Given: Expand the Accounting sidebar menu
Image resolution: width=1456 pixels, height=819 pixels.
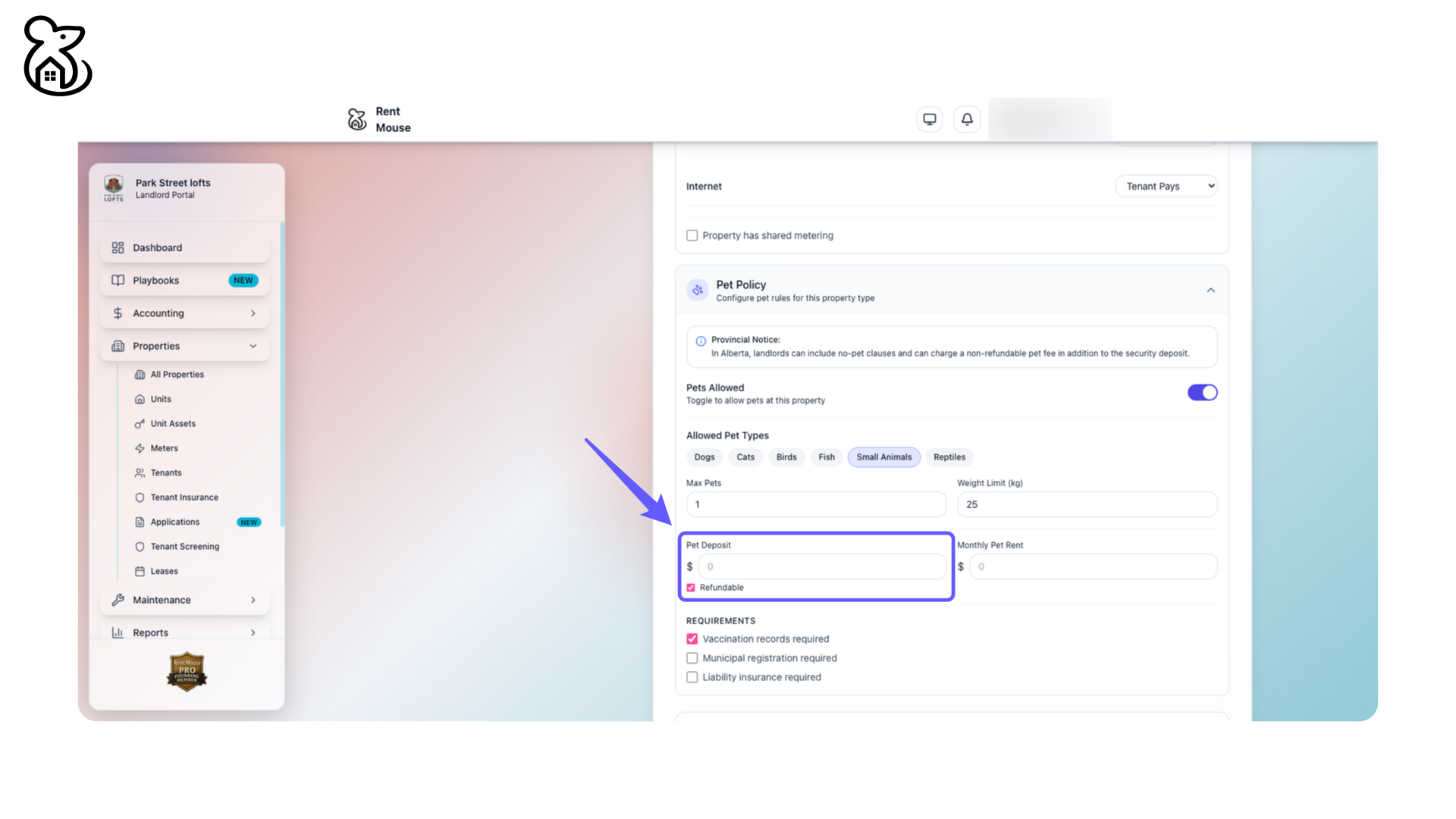Looking at the screenshot, I should pos(184,313).
